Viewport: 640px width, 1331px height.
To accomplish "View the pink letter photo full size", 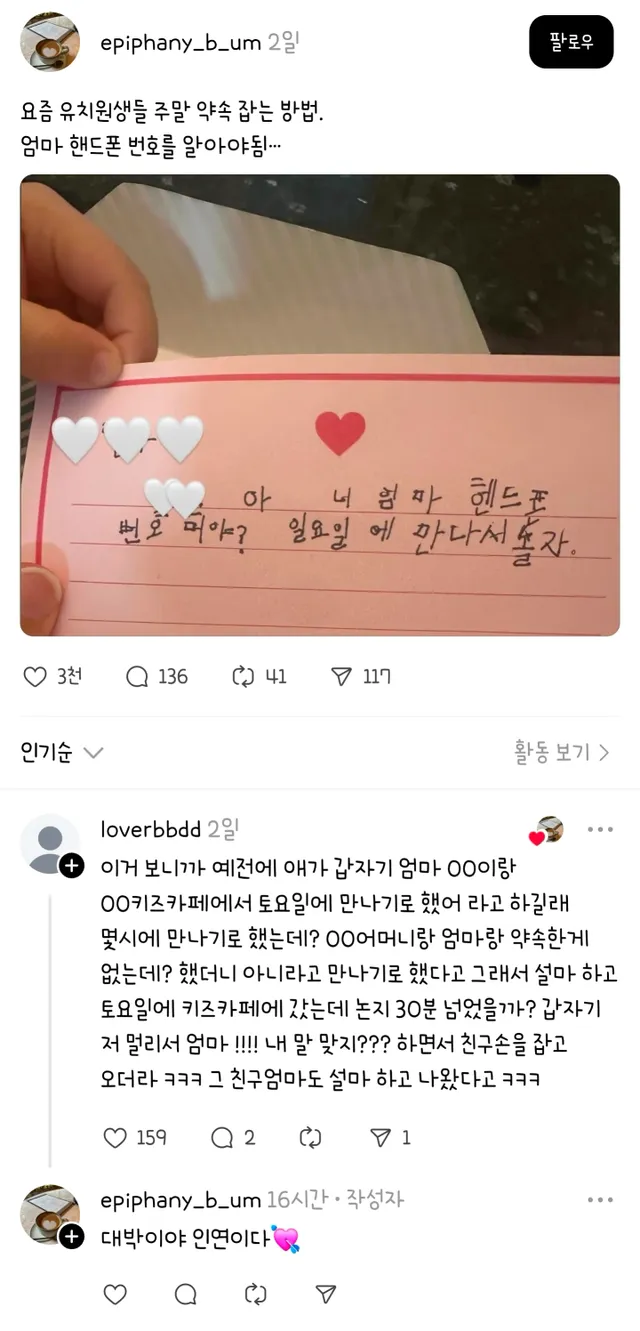I will [x=320, y=405].
